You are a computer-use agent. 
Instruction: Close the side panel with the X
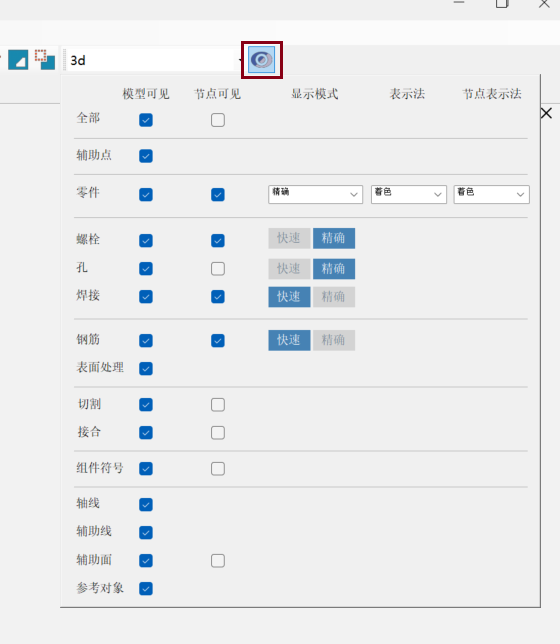click(546, 113)
